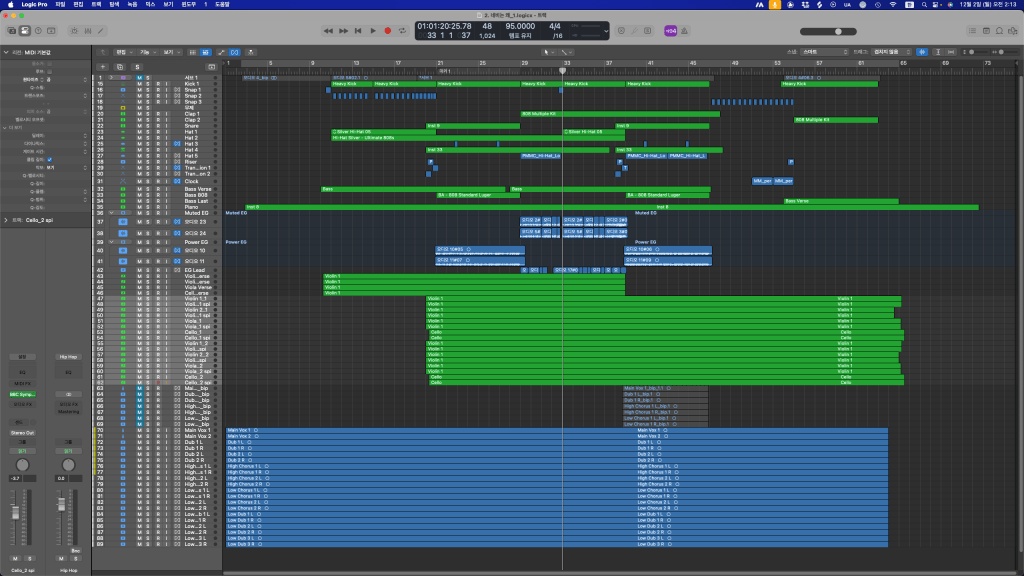Viewport: 1024px width, 576px height.
Task: Click the master volume slider in control bar
Action: tap(840, 31)
